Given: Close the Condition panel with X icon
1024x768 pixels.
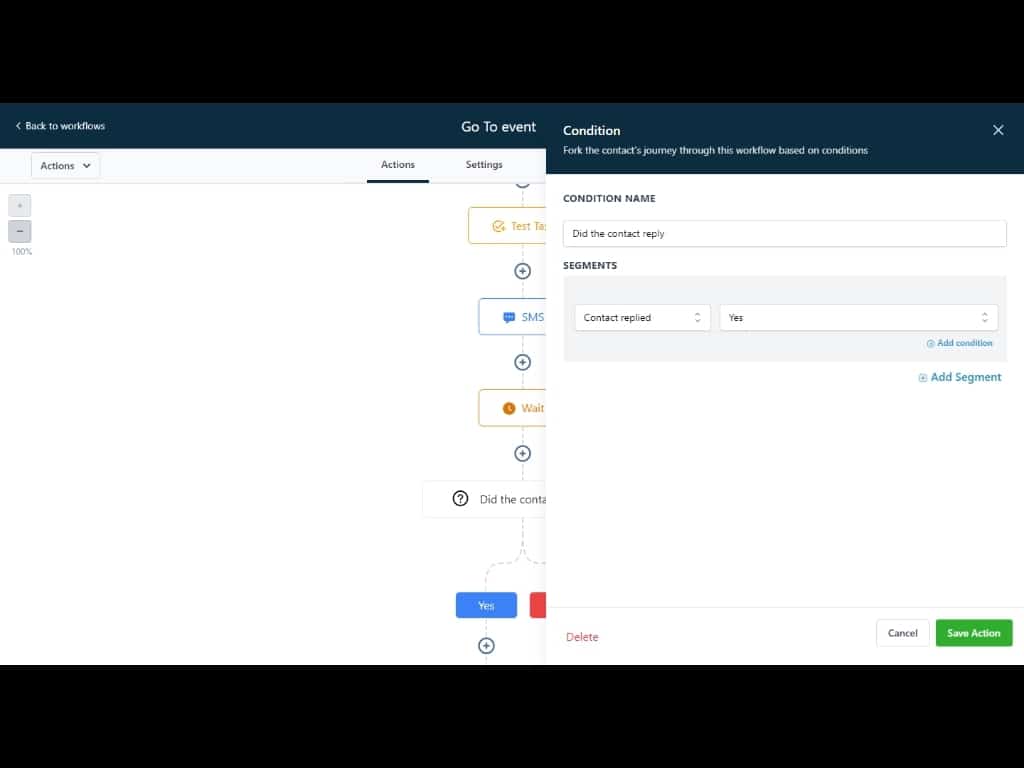Looking at the screenshot, I should [997, 130].
